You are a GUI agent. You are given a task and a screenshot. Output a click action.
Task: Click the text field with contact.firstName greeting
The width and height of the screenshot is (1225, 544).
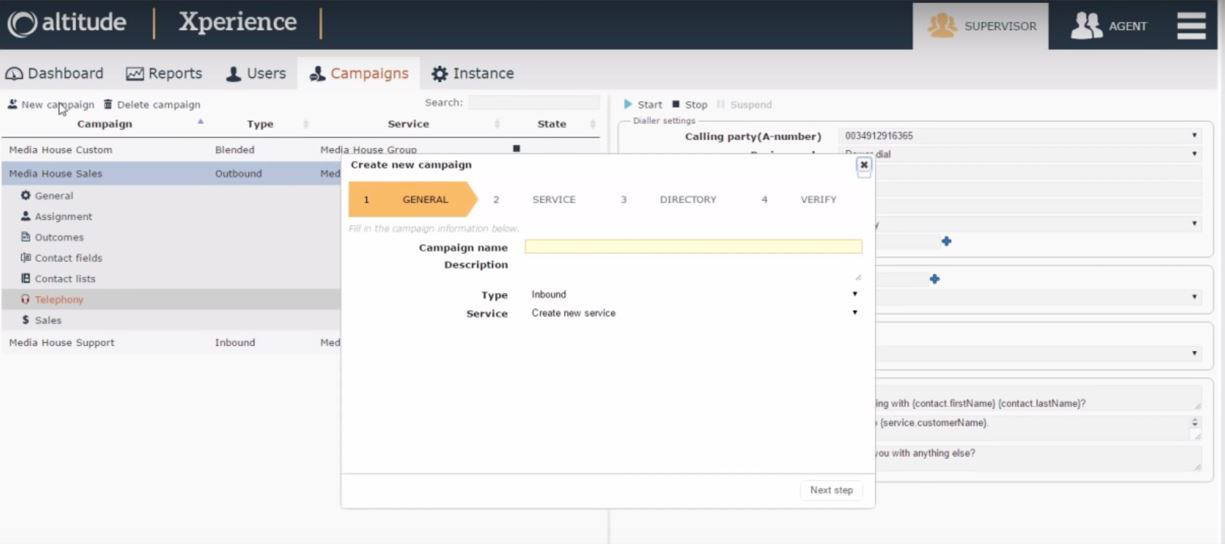(1038, 399)
